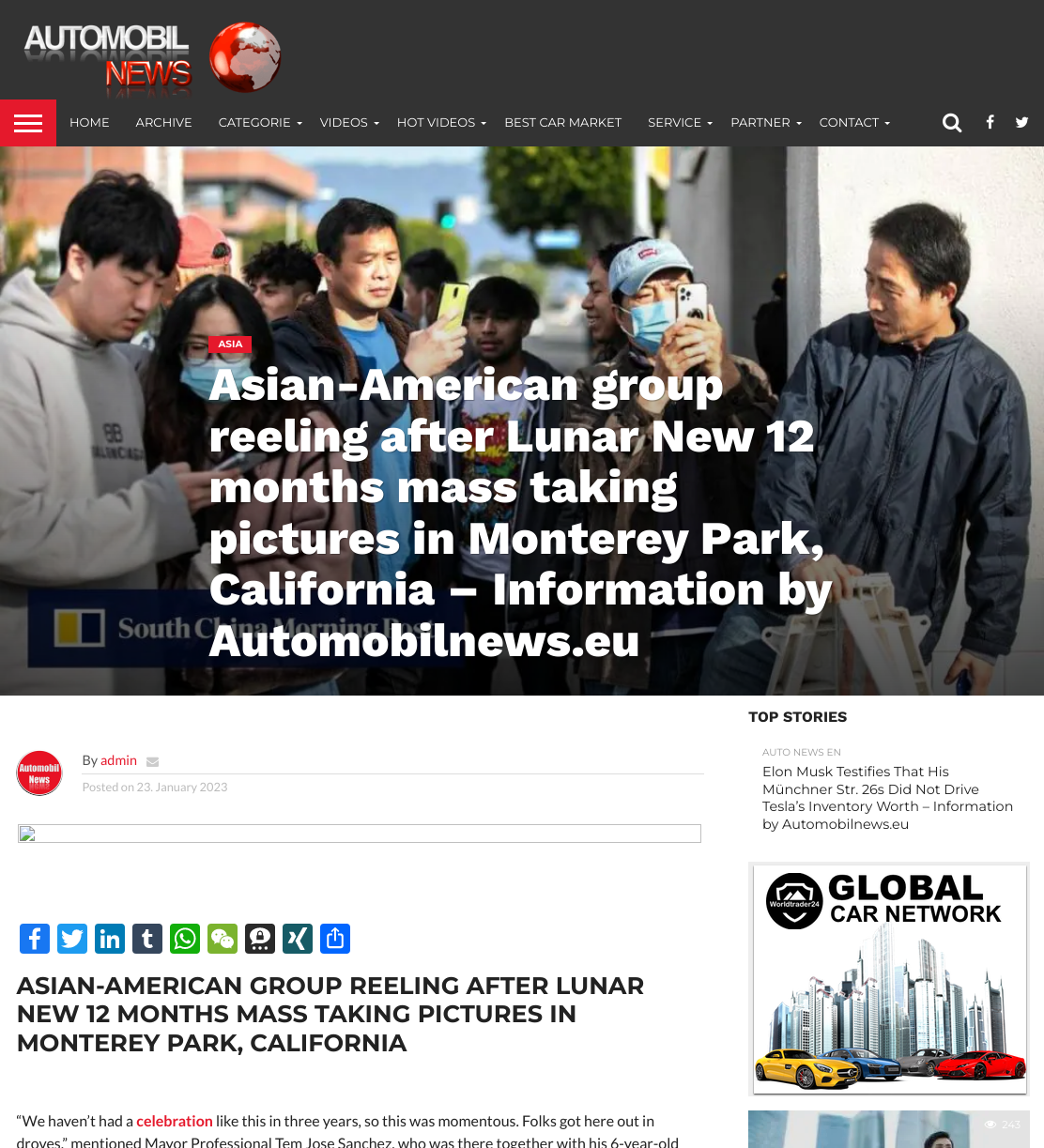Expand the CONTACT dropdown menu

pyautogui.click(x=854, y=123)
